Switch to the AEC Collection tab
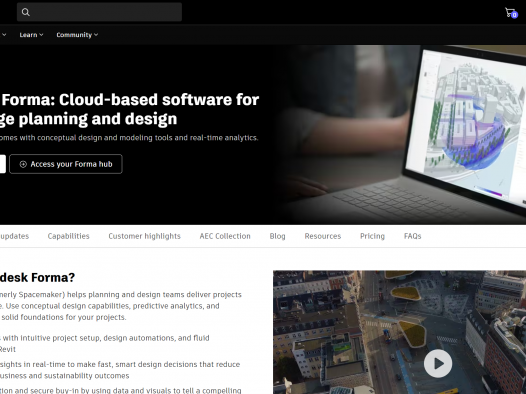This screenshot has width=526, height=394. (225, 236)
